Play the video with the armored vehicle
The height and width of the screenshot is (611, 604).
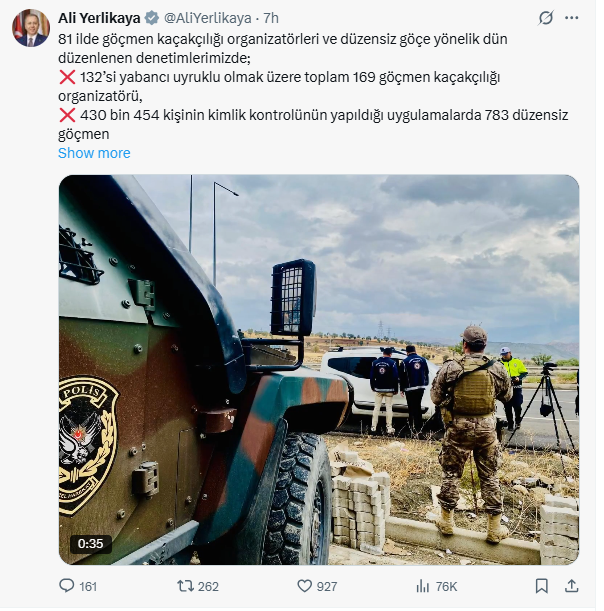click(x=318, y=369)
